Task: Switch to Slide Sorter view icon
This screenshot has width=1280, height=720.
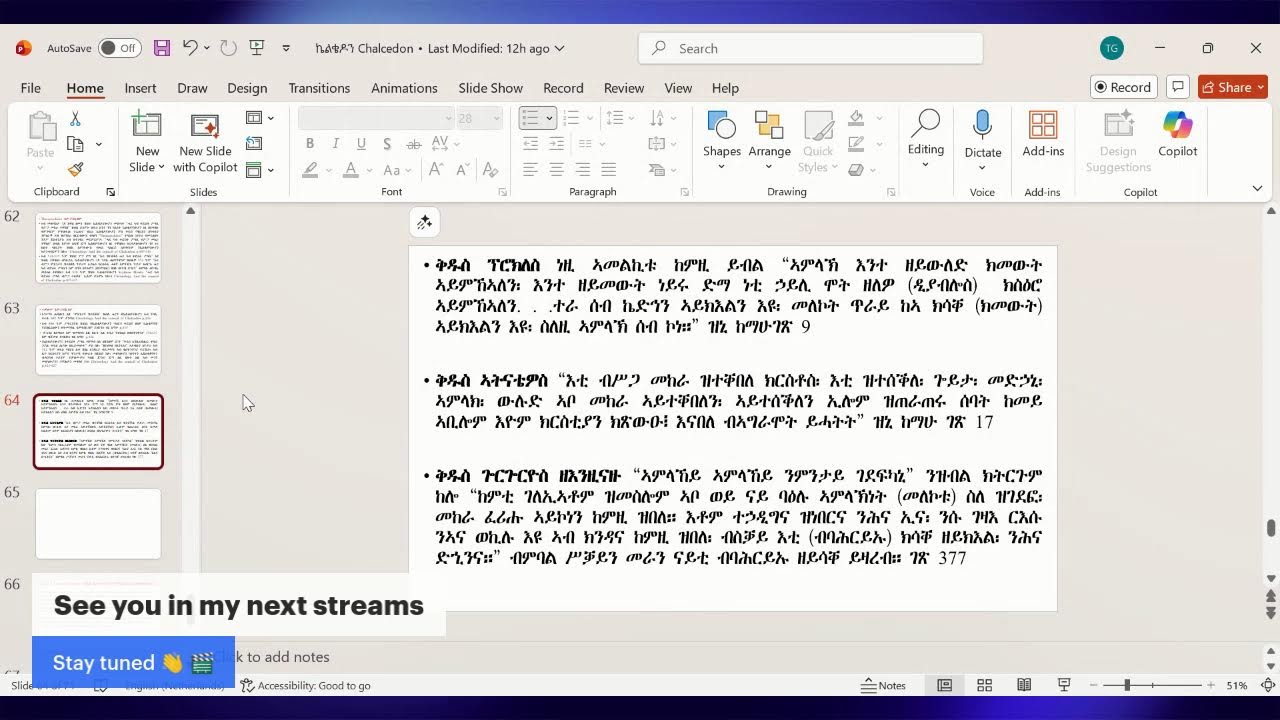Action: click(984, 685)
